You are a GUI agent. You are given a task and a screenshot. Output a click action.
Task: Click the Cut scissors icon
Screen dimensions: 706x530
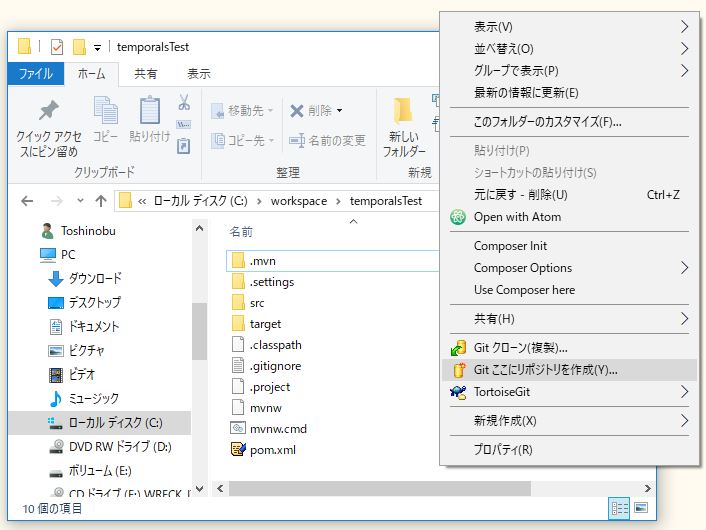click(184, 102)
